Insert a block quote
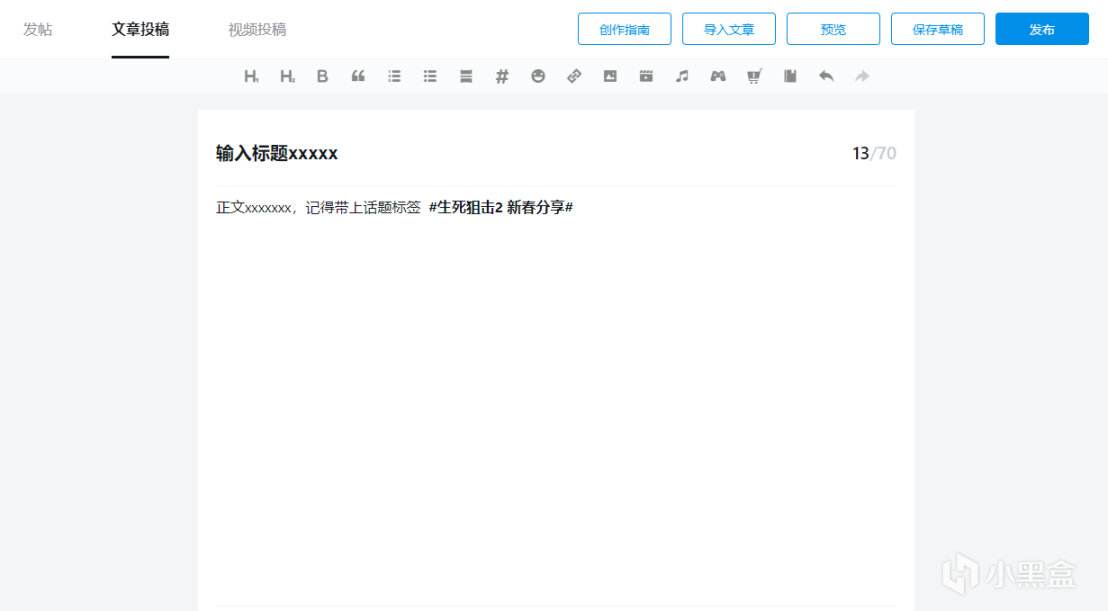 [358, 76]
